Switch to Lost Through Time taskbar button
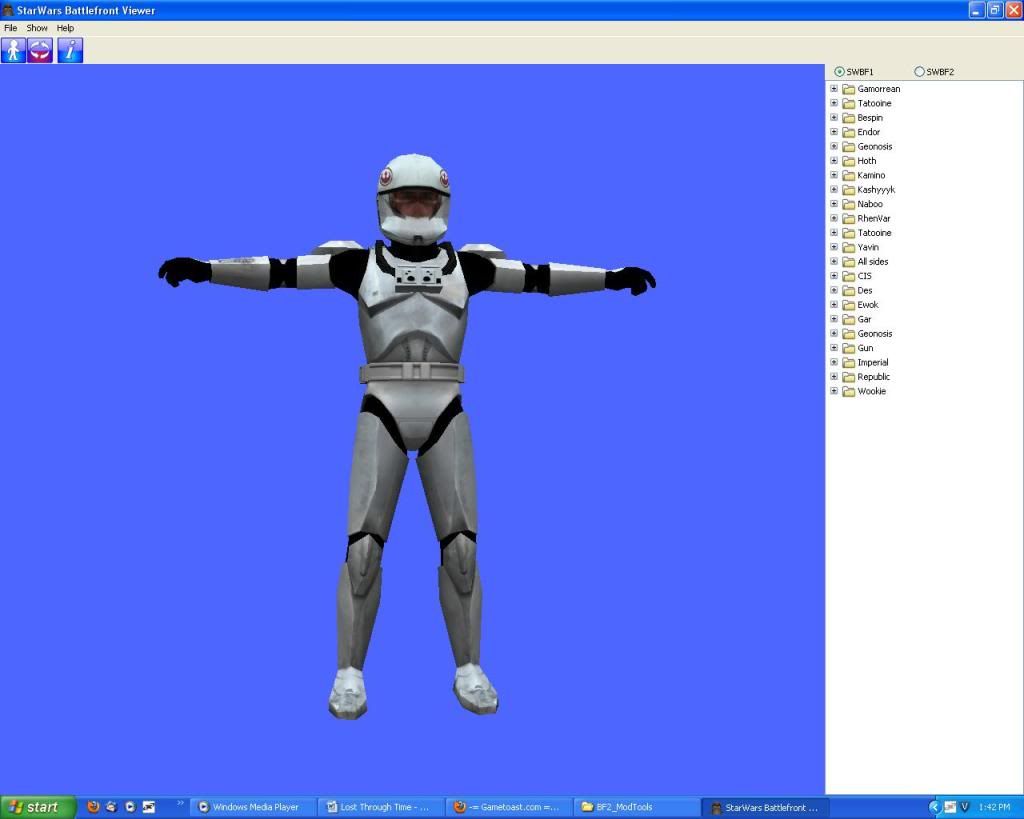Screen dimensions: 1024x819 [x=382, y=807]
